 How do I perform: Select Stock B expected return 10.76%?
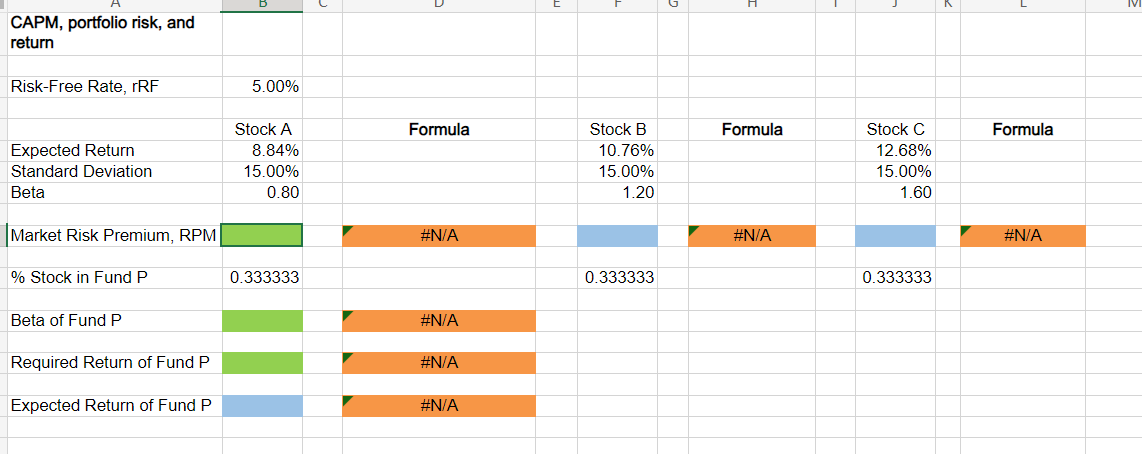(x=618, y=151)
